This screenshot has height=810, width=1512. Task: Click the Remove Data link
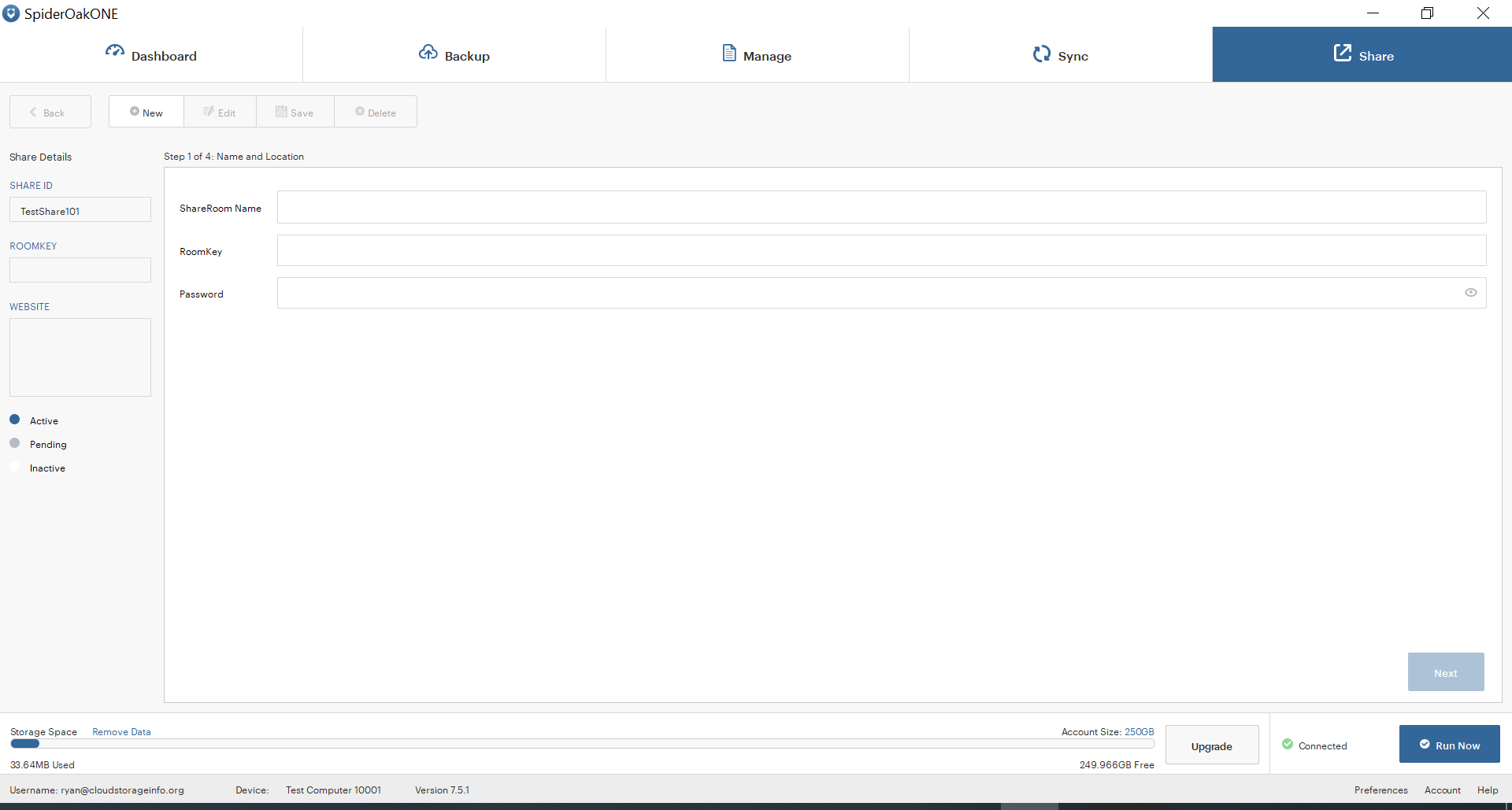[120, 731]
